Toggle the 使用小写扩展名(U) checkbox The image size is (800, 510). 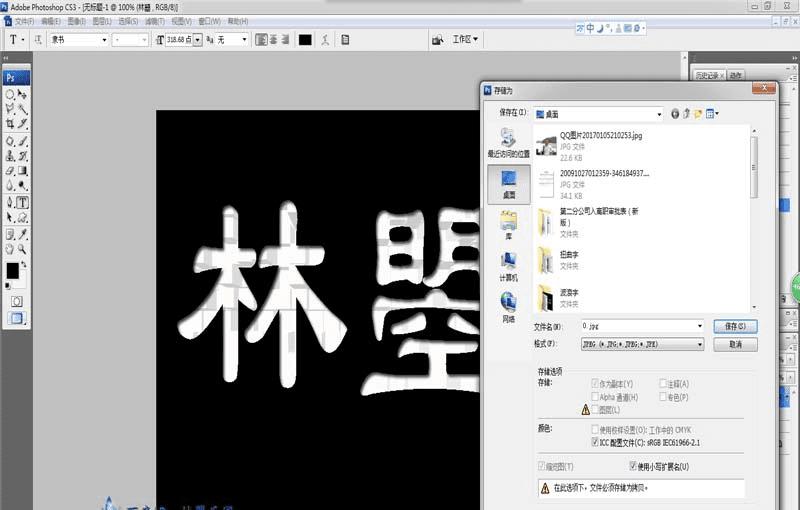click(633, 466)
